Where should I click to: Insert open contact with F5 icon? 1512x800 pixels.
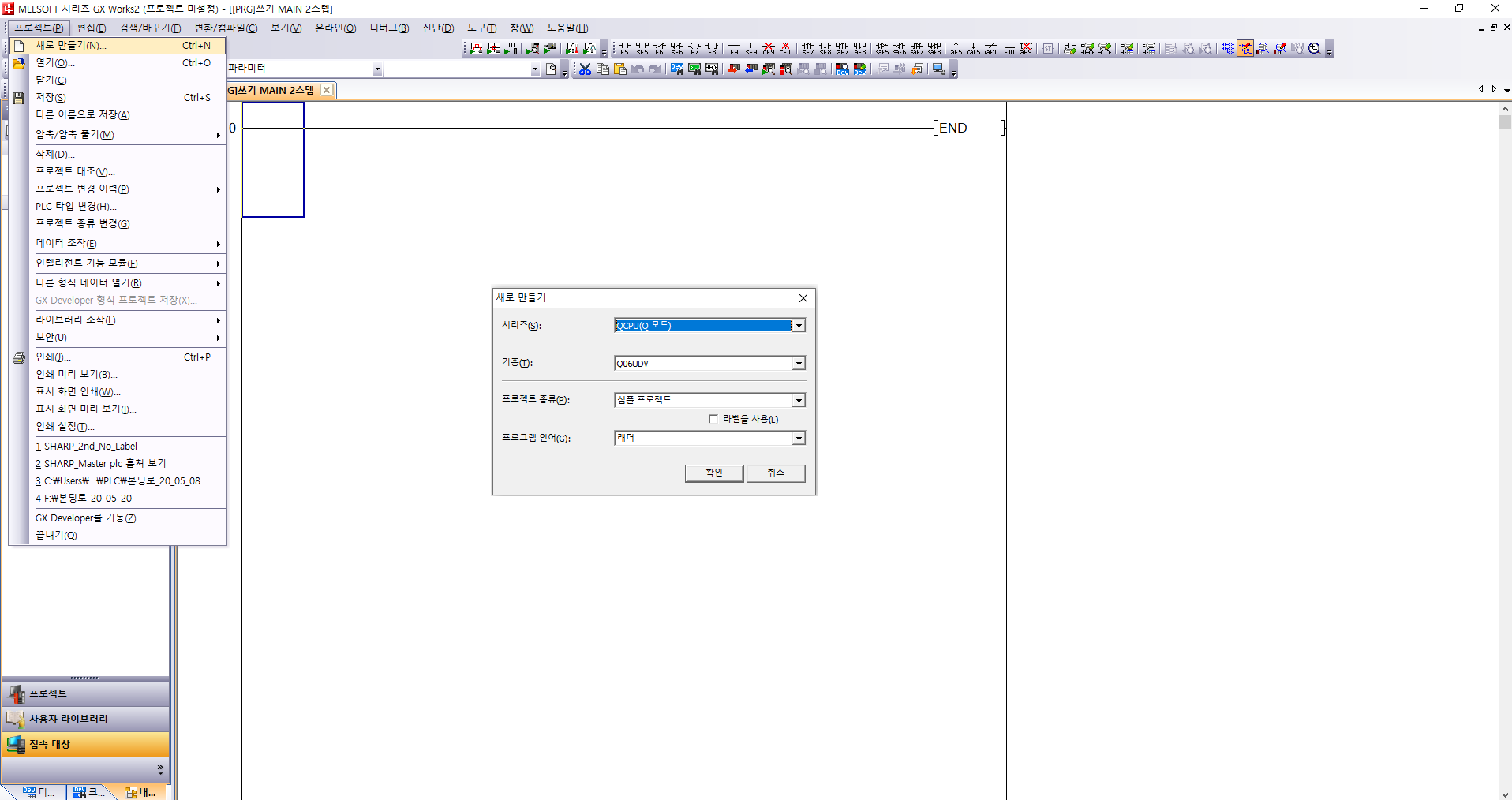(624, 48)
